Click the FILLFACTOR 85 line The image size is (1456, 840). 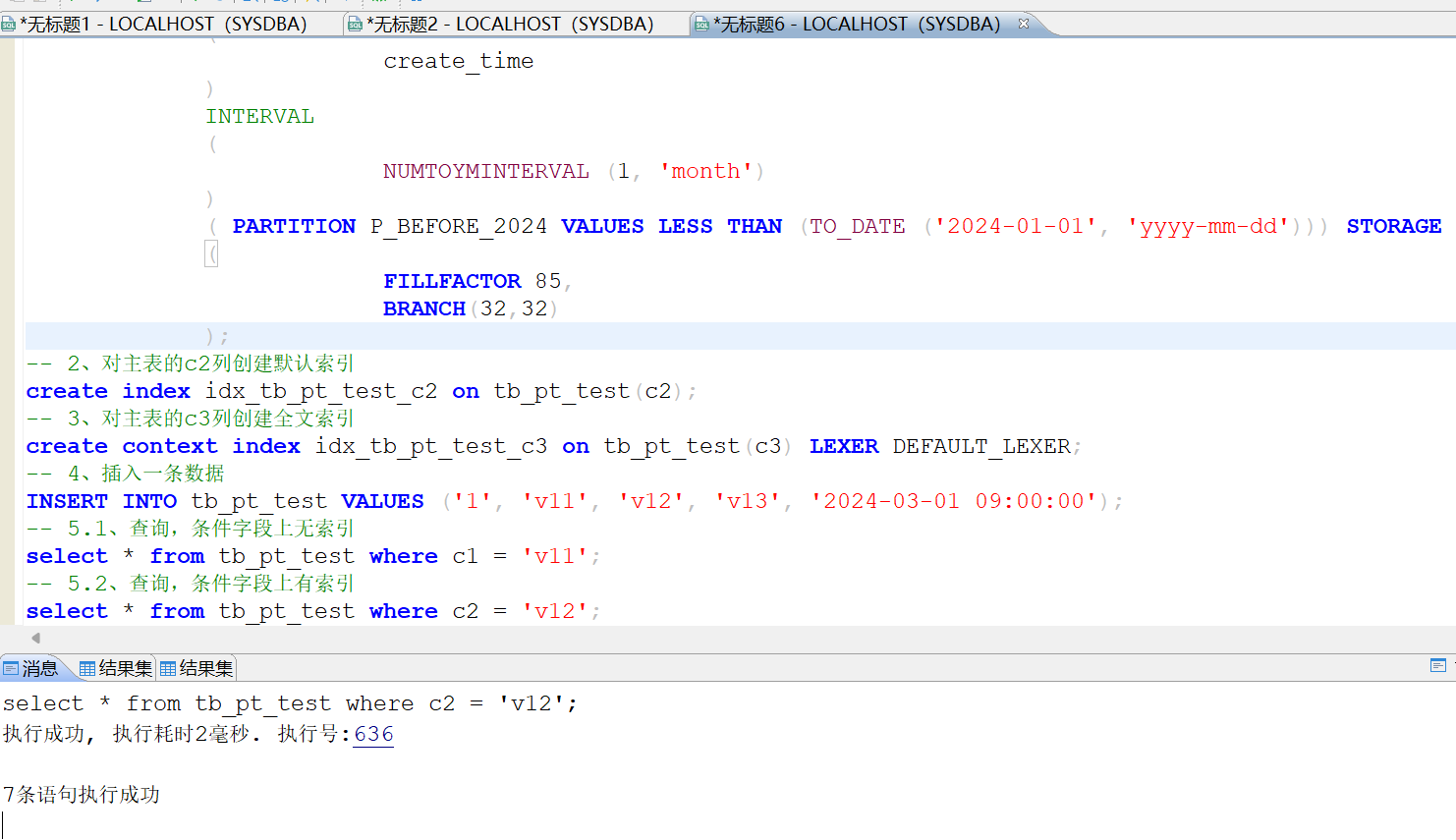pos(476,281)
